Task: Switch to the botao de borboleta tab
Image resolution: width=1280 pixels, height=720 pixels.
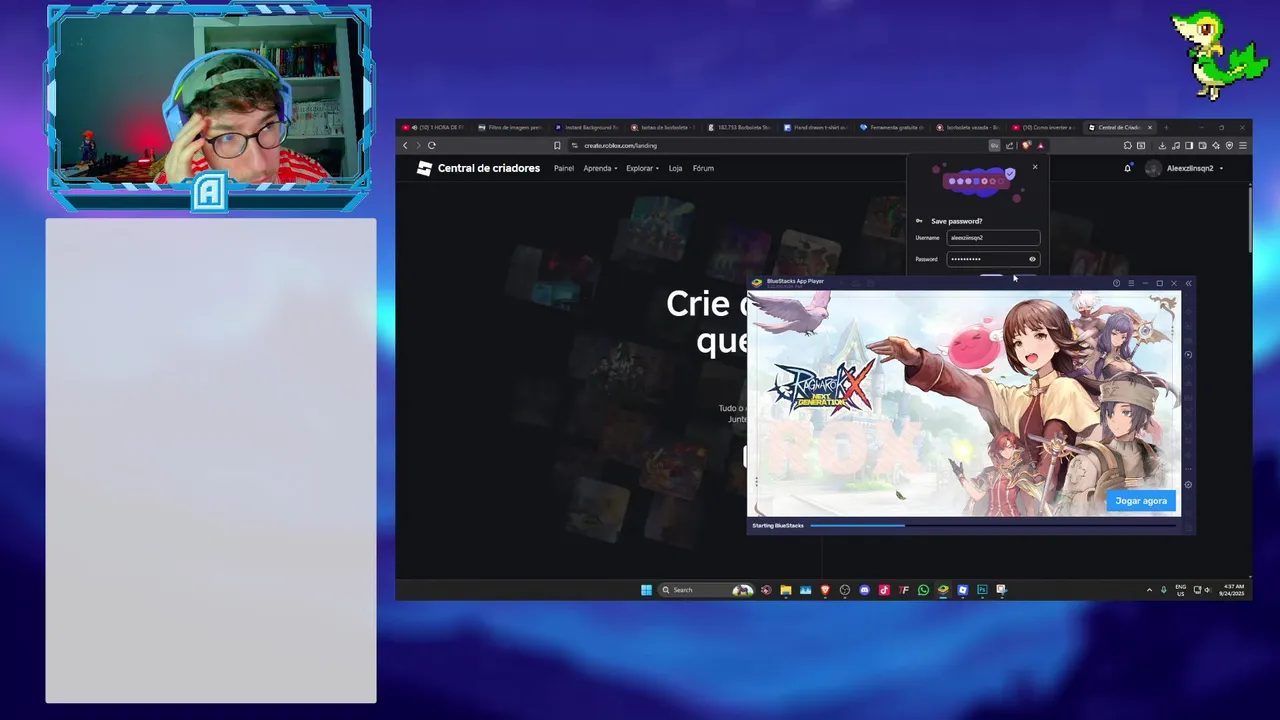Action: pos(662,127)
